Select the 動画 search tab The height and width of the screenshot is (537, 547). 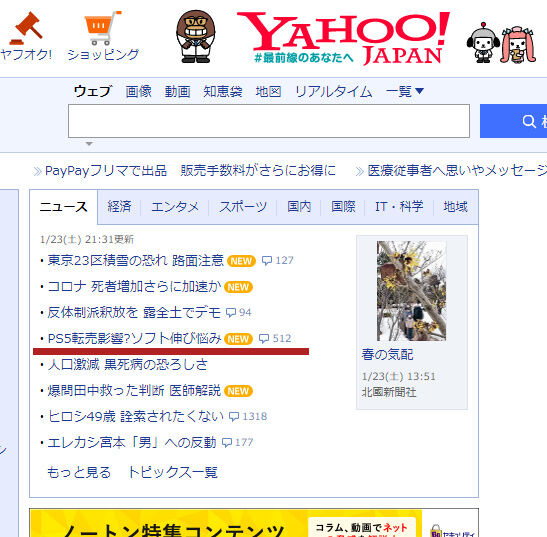click(x=178, y=91)
